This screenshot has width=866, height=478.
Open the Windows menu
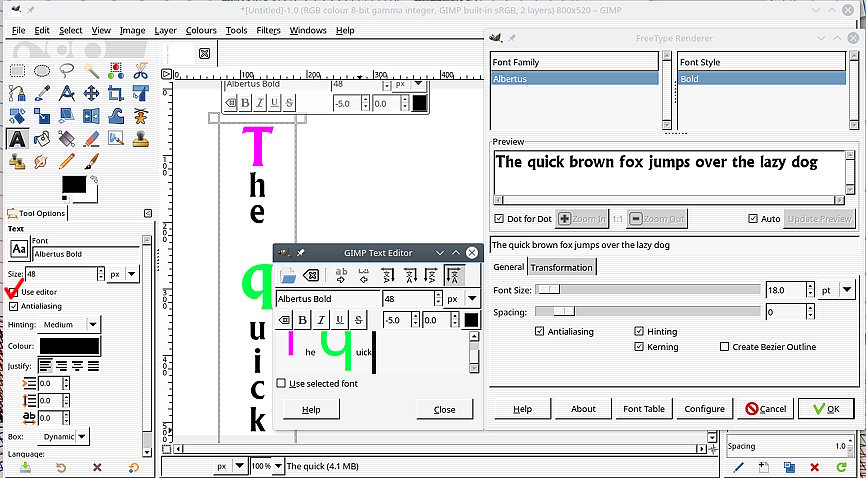[308, 30]
